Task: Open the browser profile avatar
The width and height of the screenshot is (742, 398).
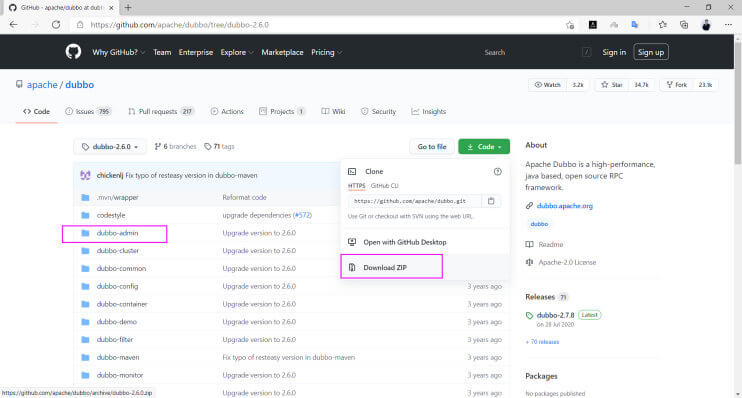Action: point(706,25)
